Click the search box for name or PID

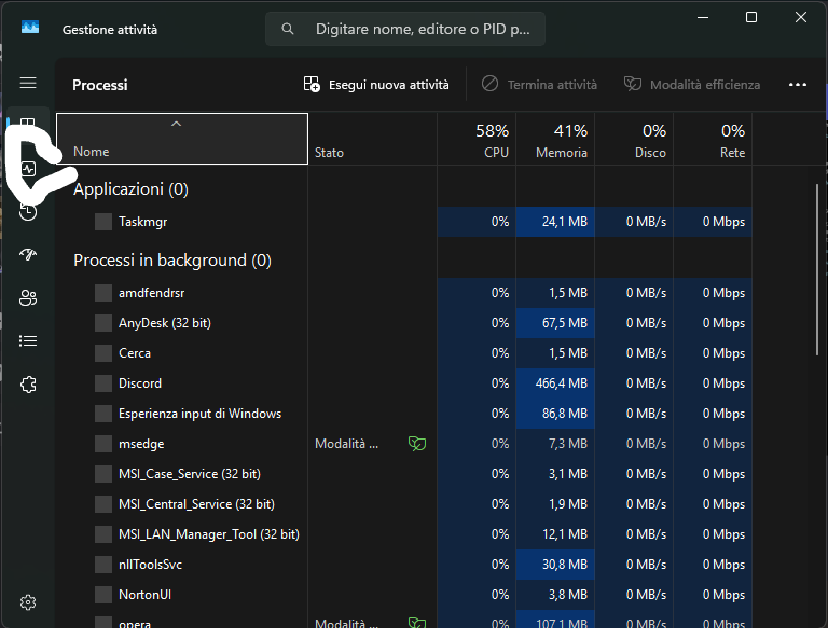pyautogui.click(x=405, y=29)
